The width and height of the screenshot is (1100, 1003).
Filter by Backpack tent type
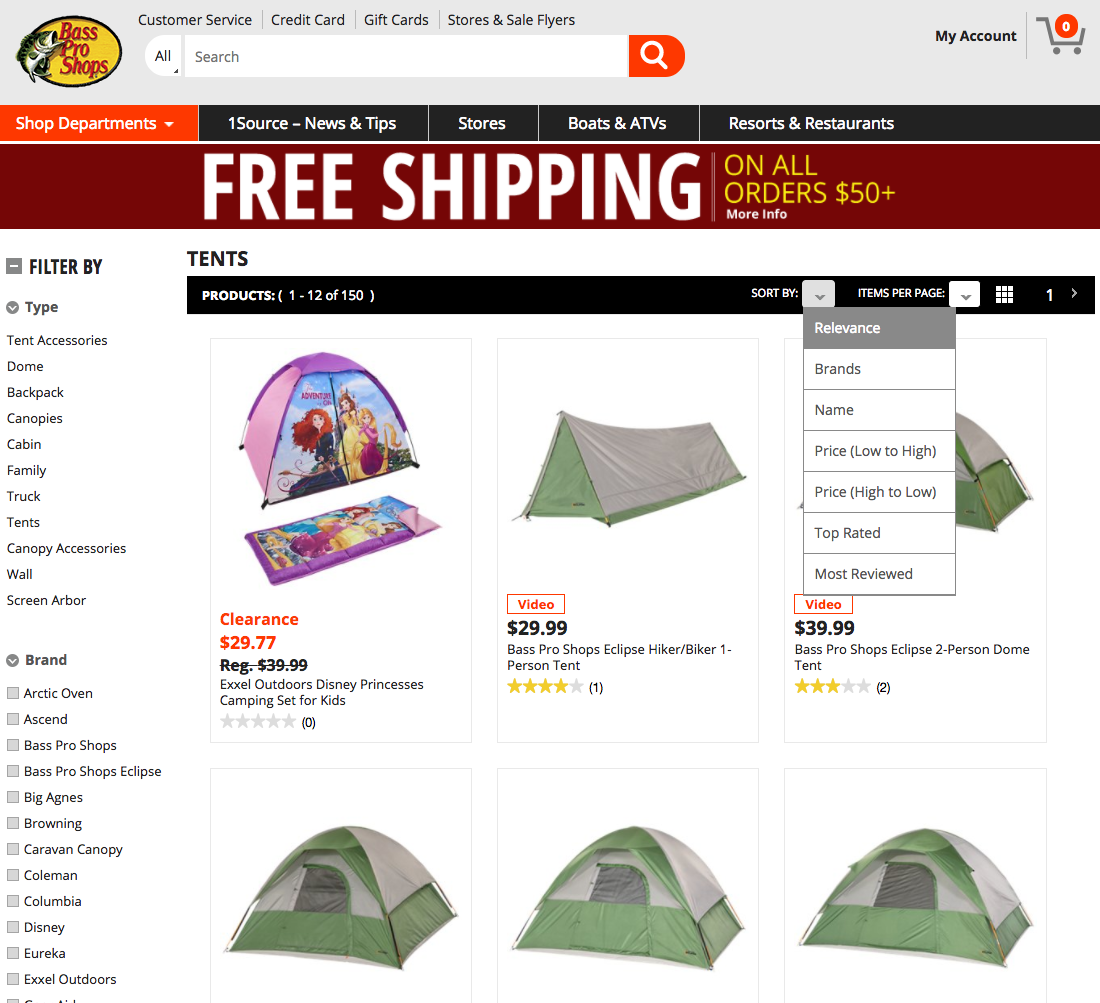click(35, 392)
